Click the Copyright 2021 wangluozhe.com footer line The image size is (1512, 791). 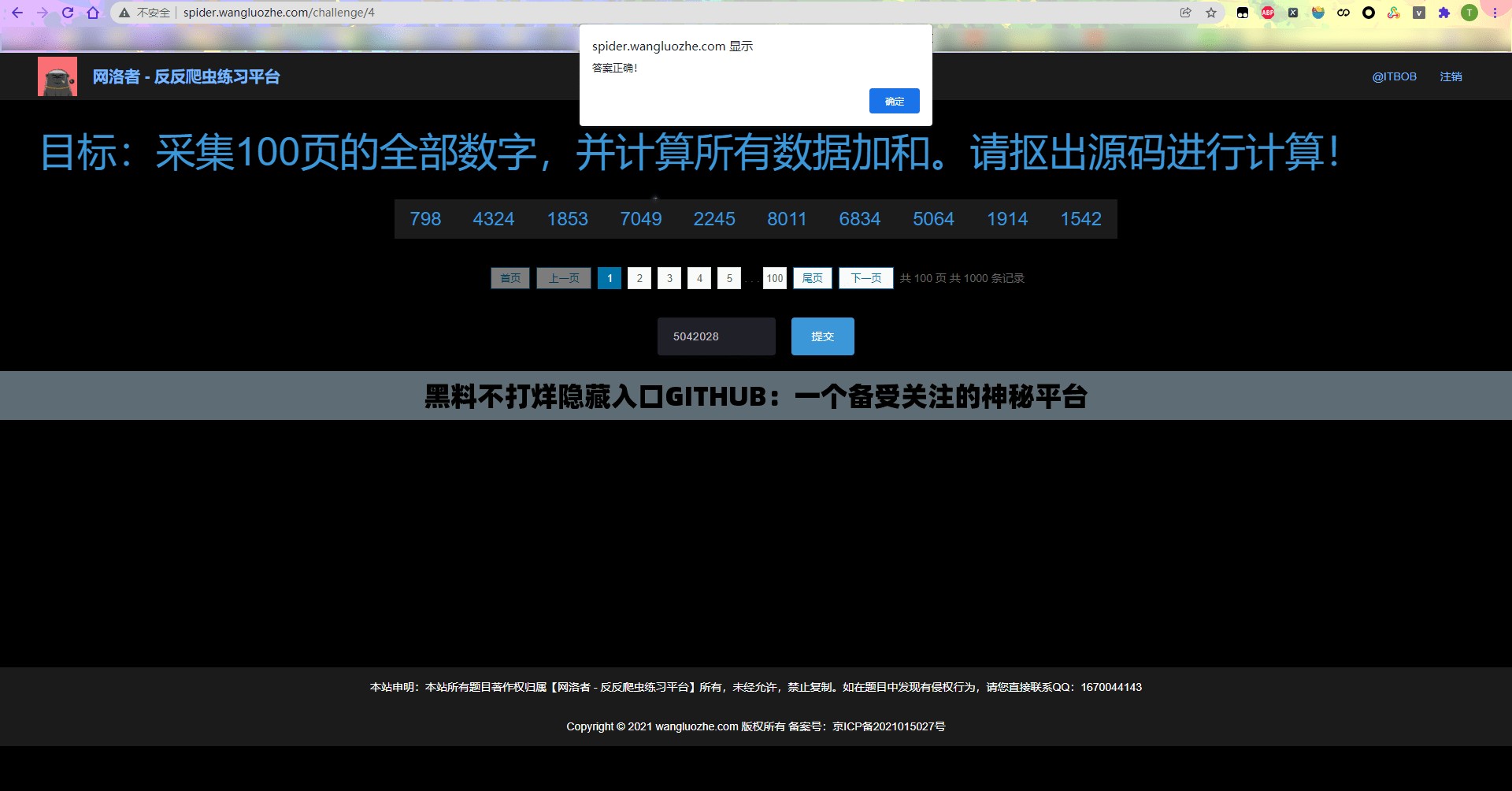[756, 726]
